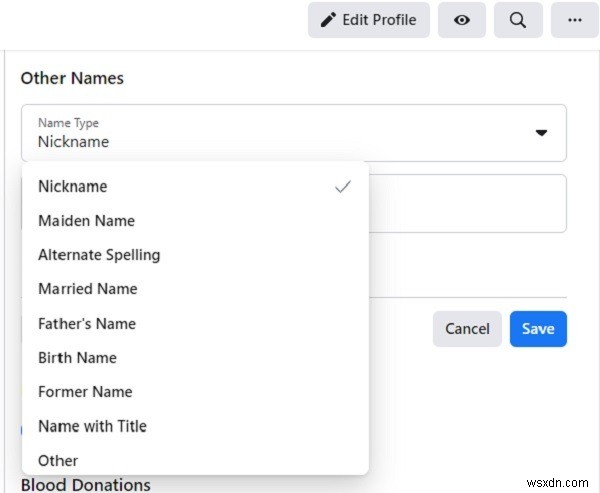Choose Father's Name option
Image resolution: width=600 pixels, height=493 pixels.
(87, 323)
